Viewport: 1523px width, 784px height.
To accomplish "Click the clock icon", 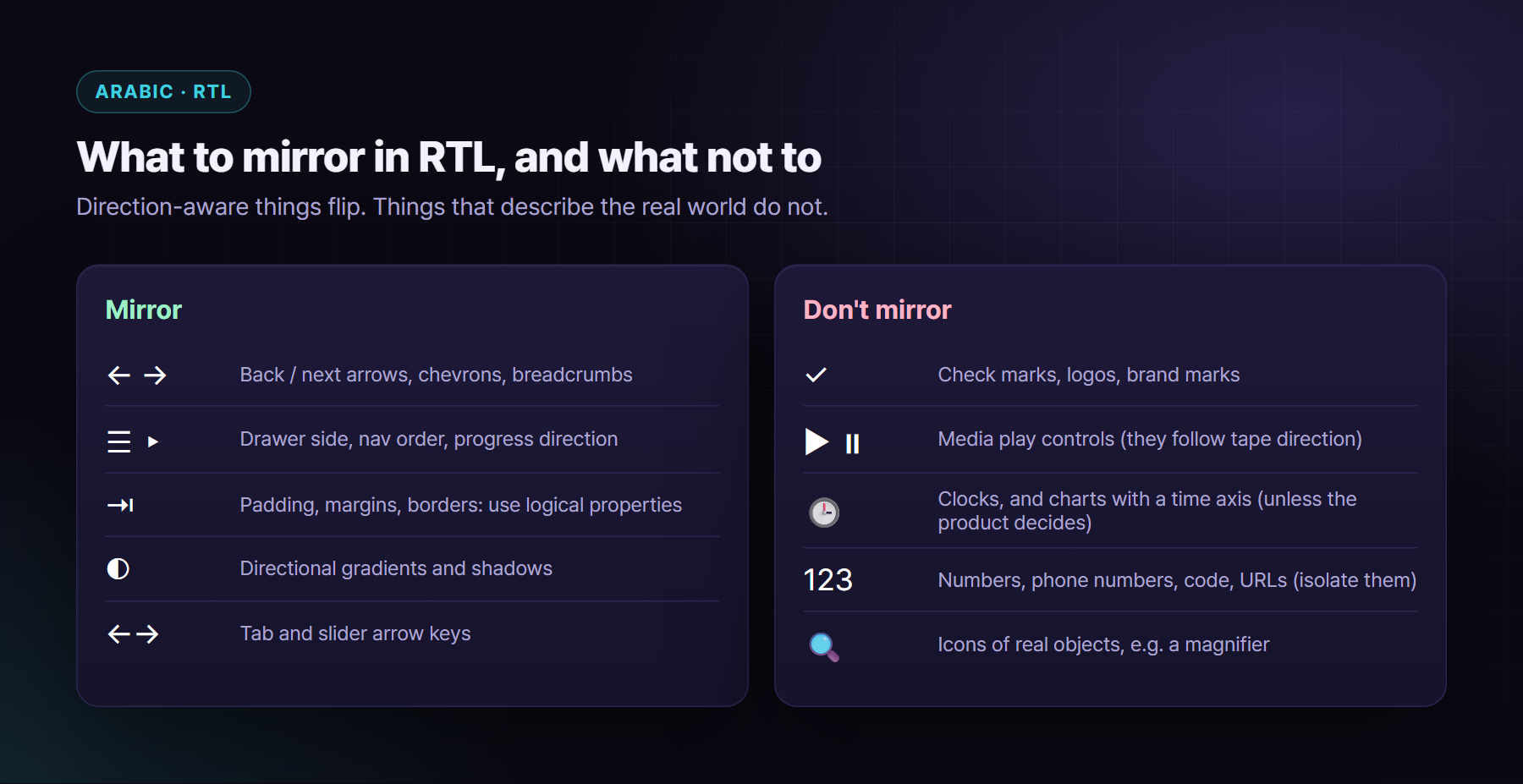I will pos(824,513).
